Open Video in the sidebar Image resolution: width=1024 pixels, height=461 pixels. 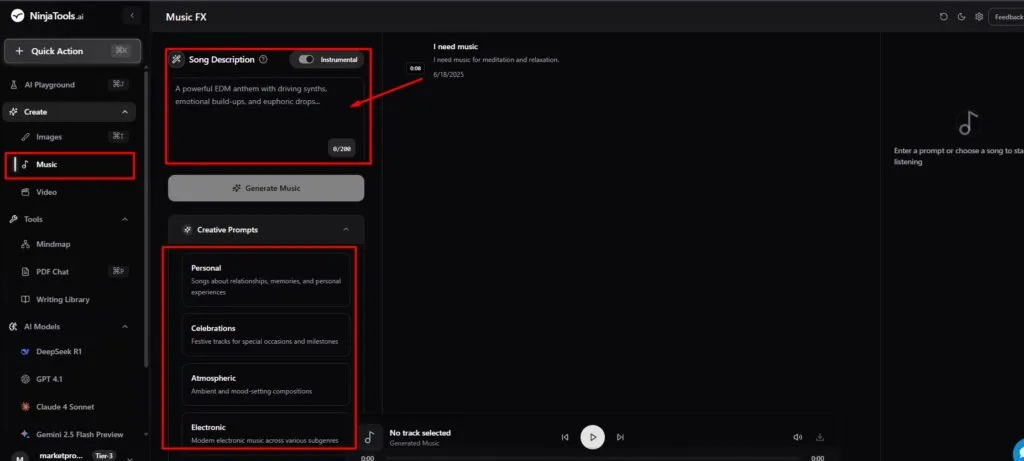[x=46, y=191]
